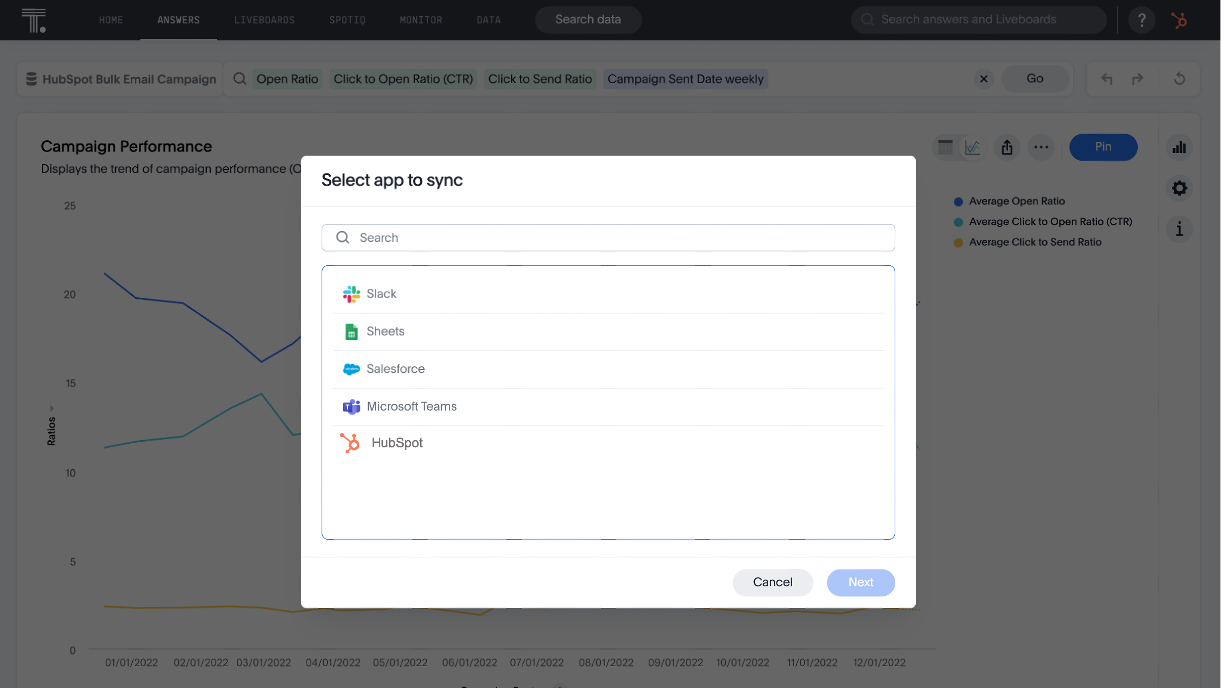The image size is (1224, 688).
Task: View answer info via the info icon
Action: [1179, 229]
